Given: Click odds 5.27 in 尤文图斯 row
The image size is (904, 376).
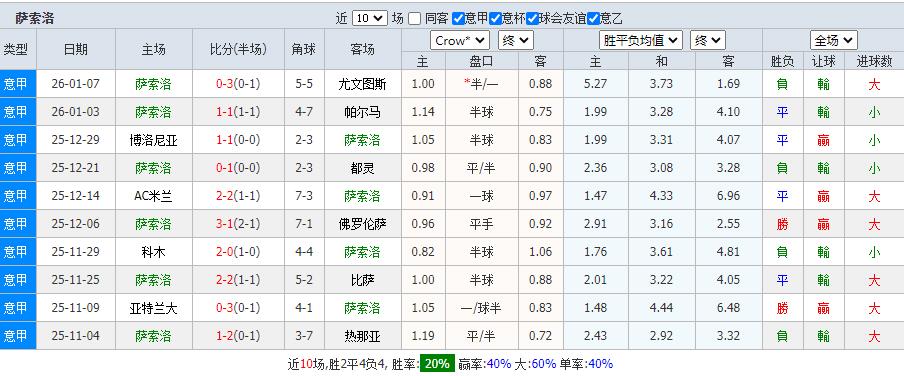Looking at the screenshot, I should (596, 84).
